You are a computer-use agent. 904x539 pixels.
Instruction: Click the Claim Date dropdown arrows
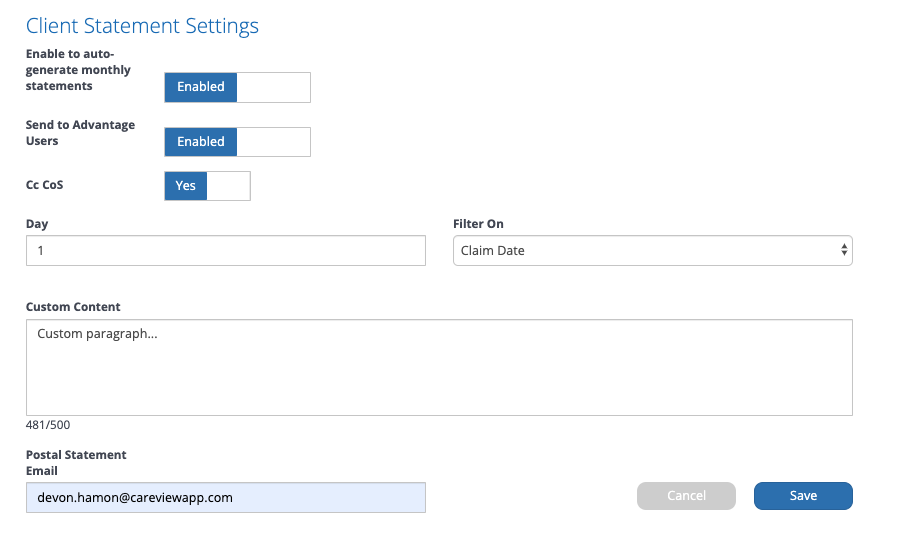coord(844,250)
